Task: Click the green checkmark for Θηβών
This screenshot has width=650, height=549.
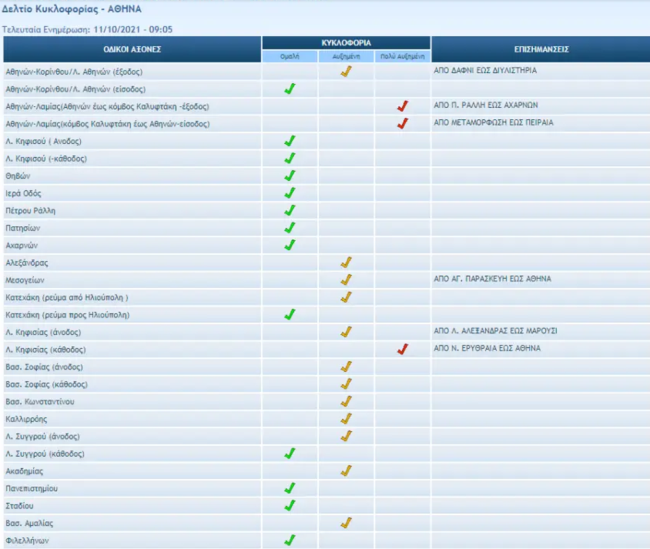Action: (289, 175)
